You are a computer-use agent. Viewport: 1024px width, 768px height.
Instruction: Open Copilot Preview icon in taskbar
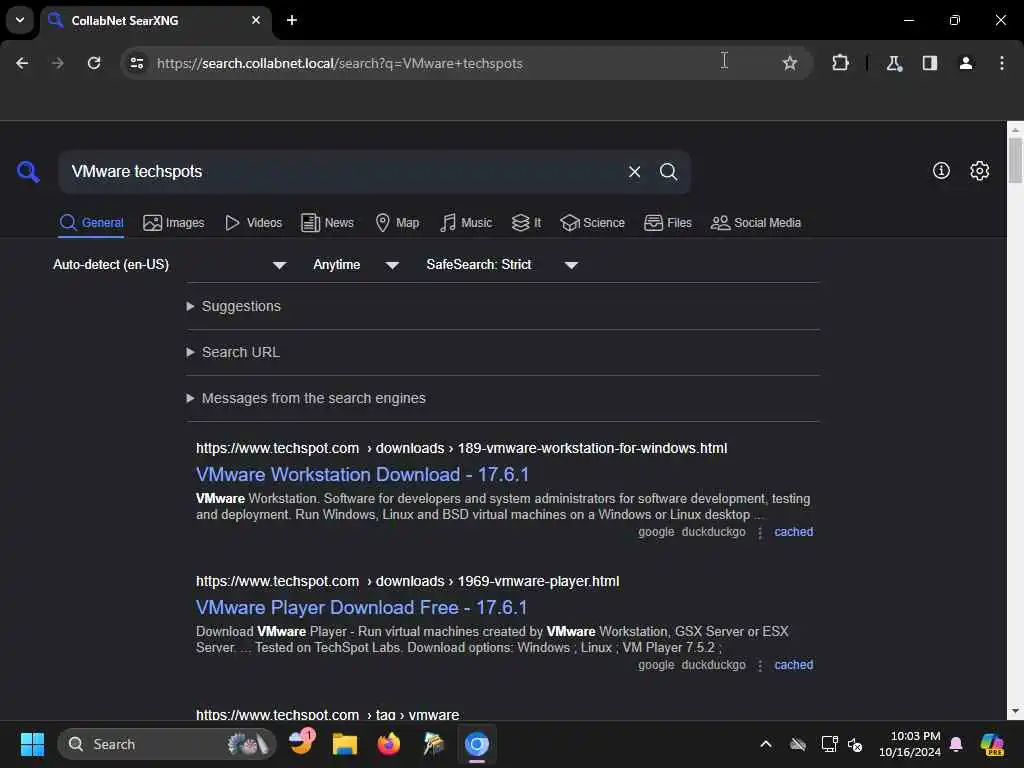(x=992, y=744)
